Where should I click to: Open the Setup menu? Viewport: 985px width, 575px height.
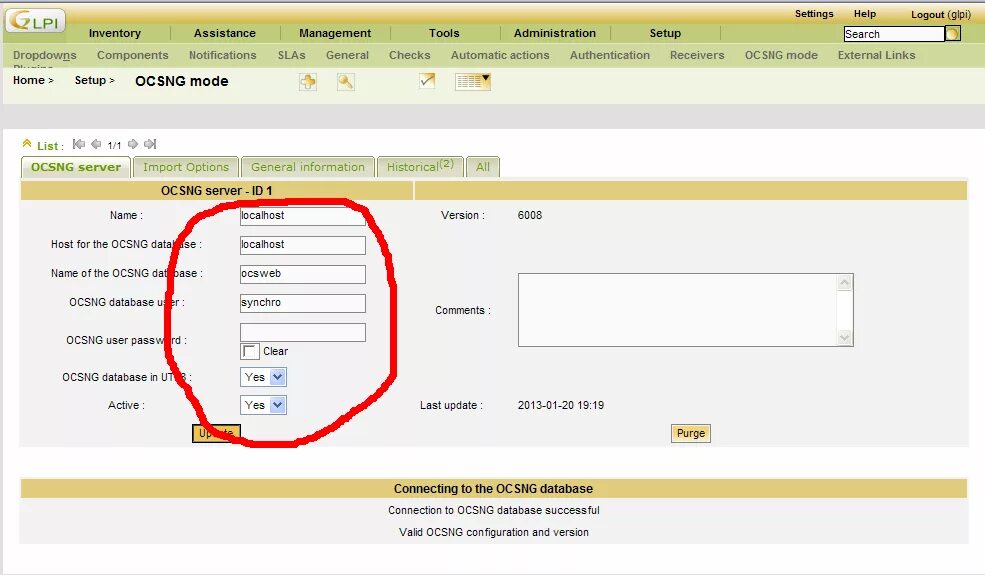click(665, 33)
